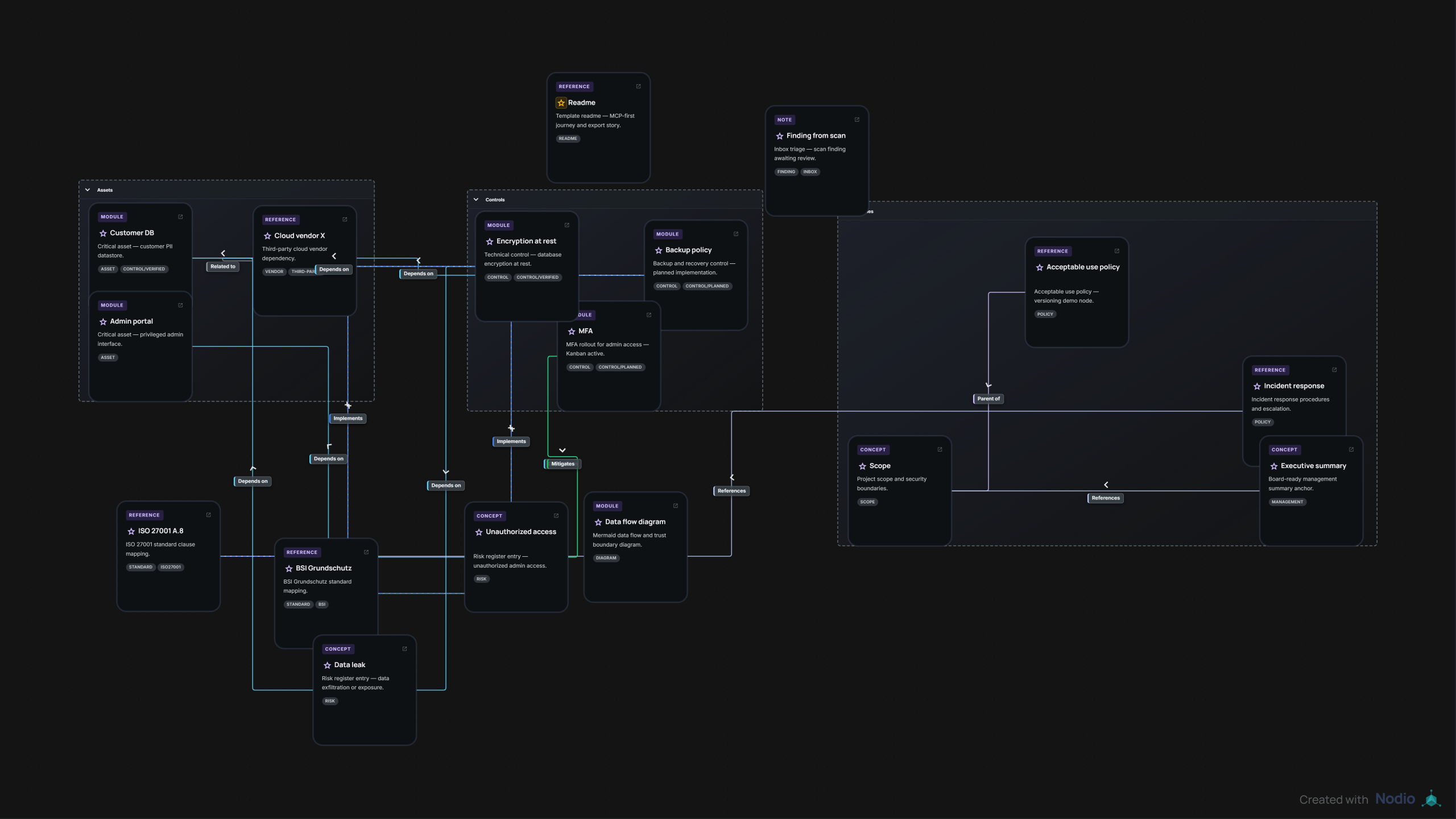Collapse the Controls group

(x=476, y=200)
